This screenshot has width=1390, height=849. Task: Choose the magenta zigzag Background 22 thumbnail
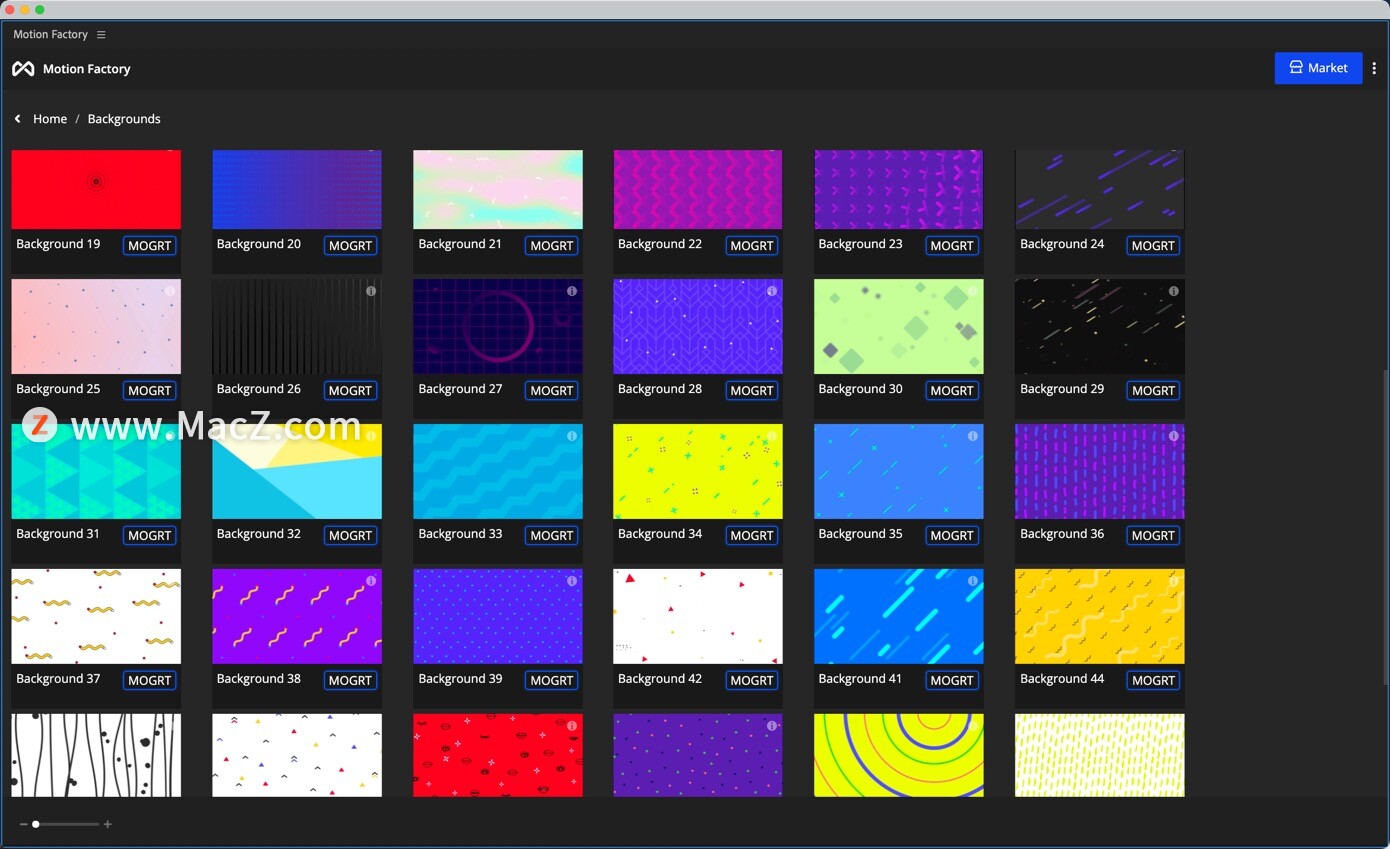698,190
